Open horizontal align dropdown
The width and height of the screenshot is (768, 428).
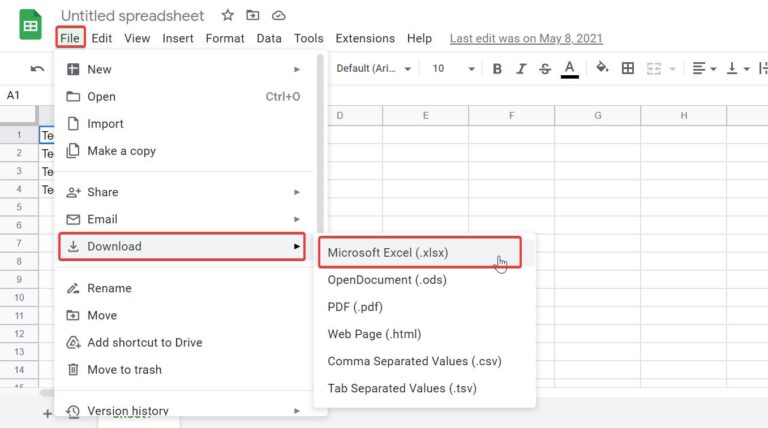[x=704, y=69]
